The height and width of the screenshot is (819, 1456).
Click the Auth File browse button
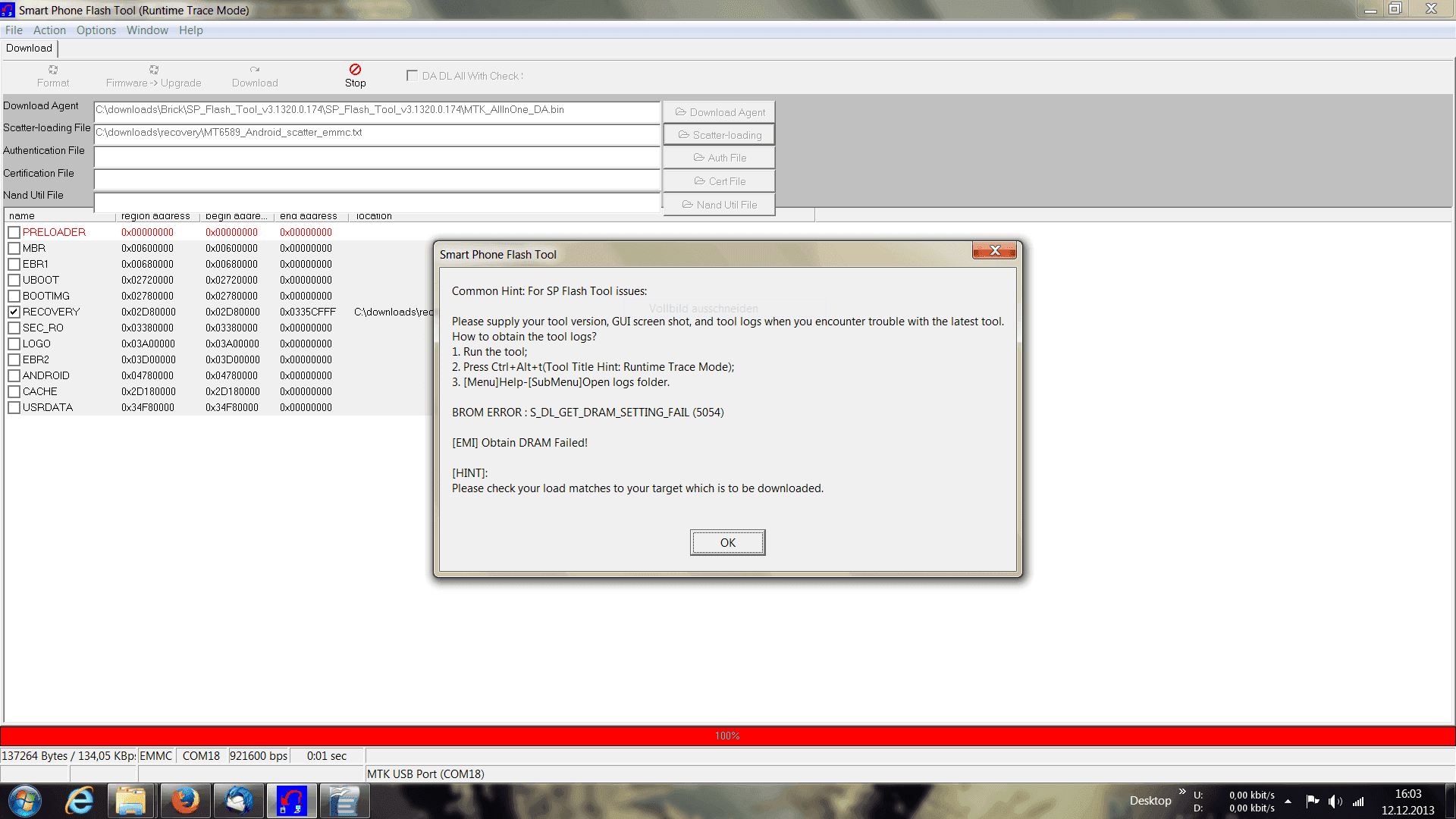pyautogui.click(x=720, y=158)
